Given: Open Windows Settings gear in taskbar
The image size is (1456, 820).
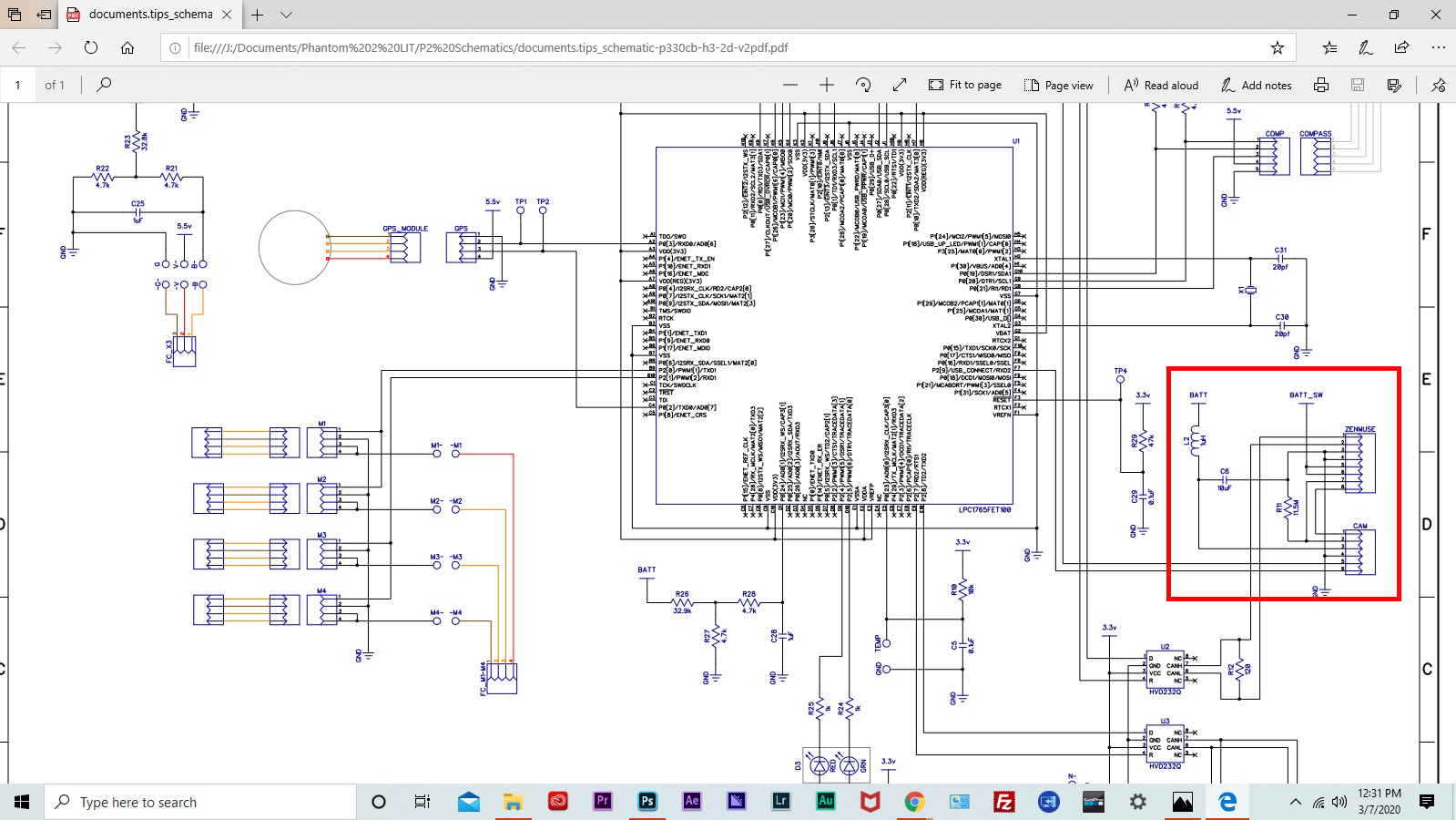Looking at the screenshot, I should pos(1138,802).
